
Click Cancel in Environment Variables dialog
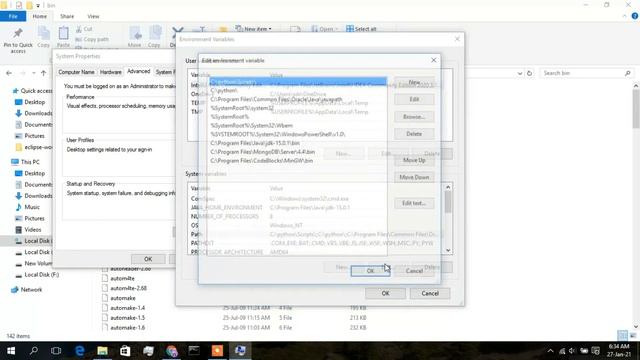tap(430, 293)
